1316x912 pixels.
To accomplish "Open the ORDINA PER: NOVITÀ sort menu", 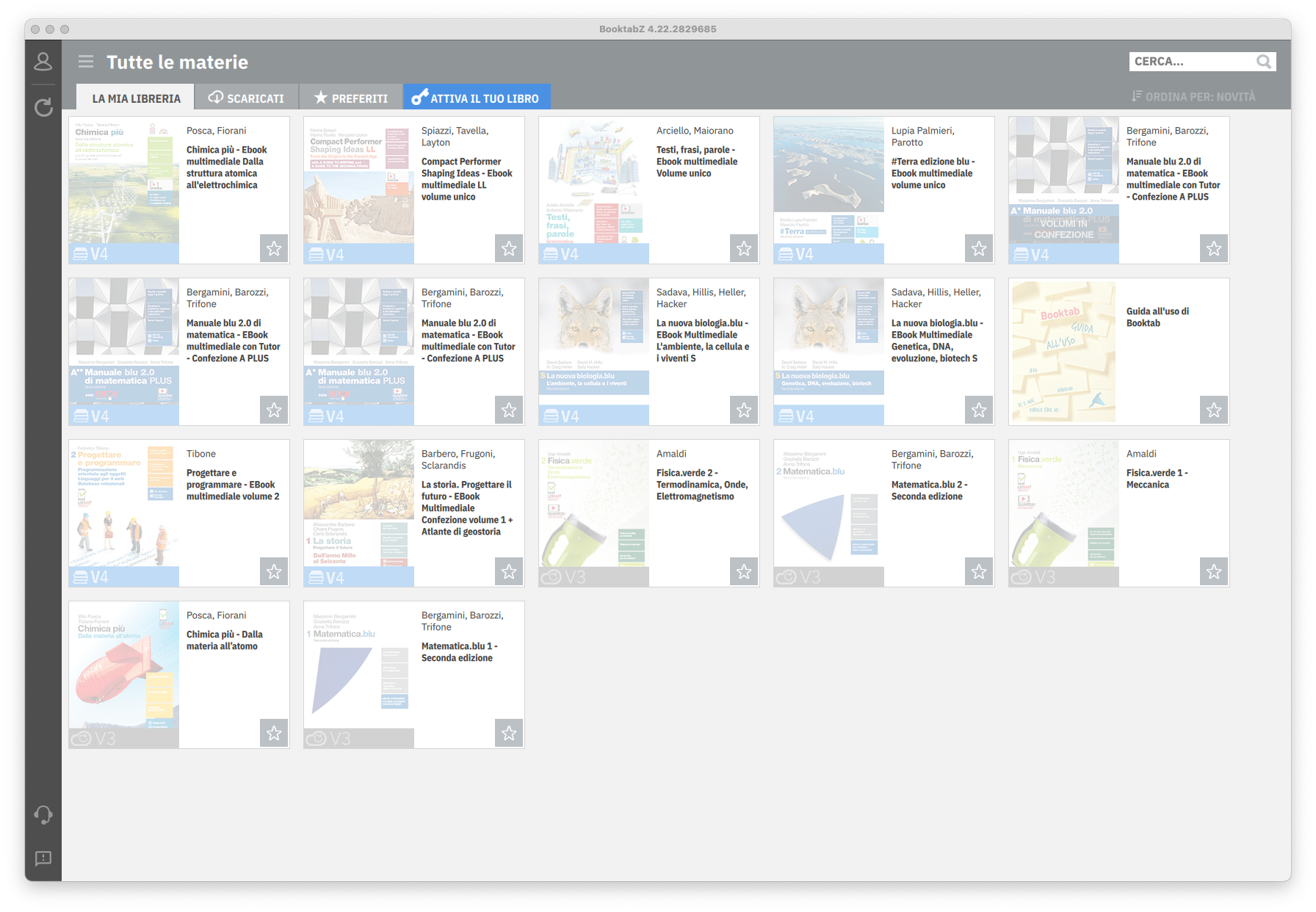I will point(1193,96).
